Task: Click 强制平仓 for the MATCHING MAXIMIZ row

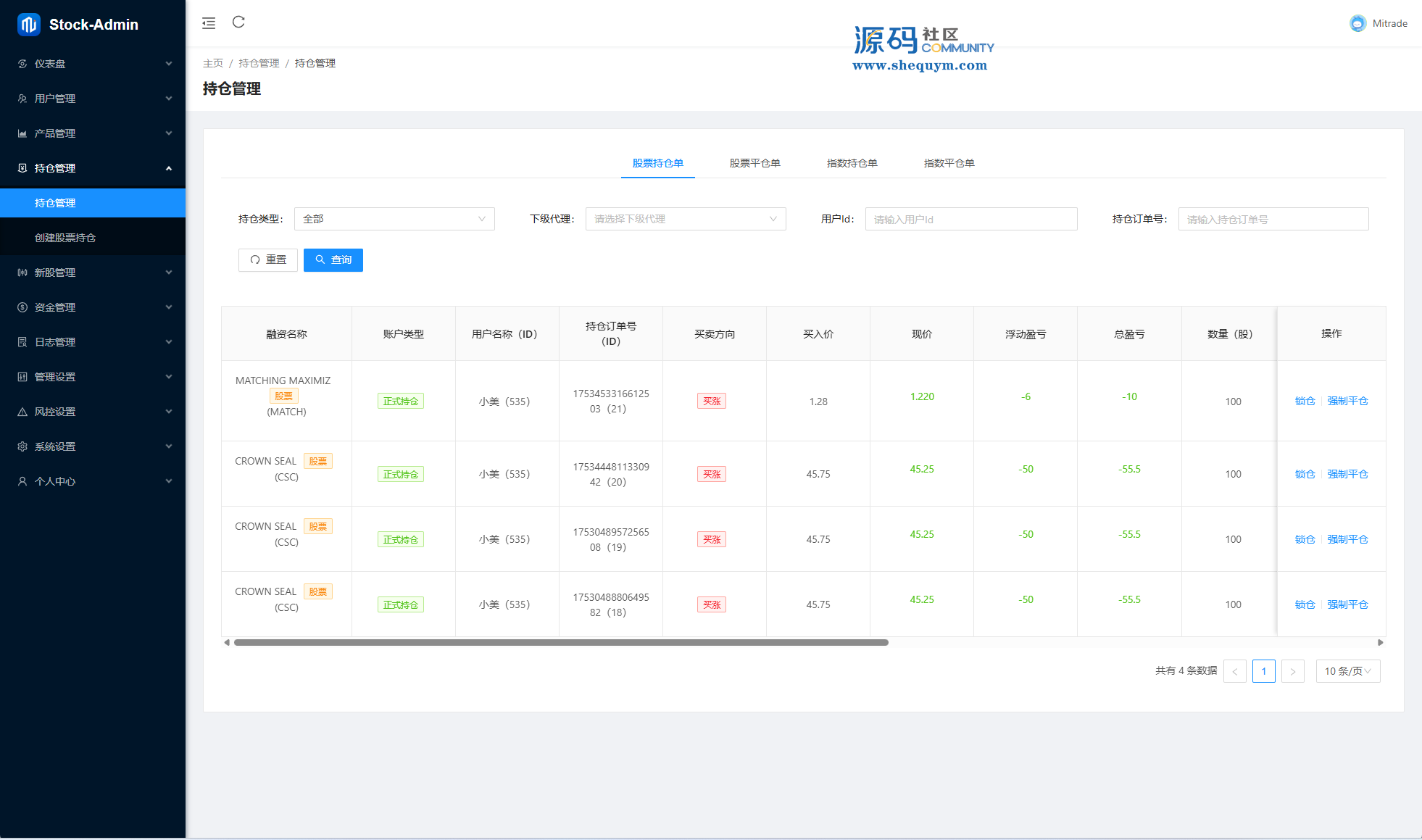Action: pyautogui.click(x=1347, y=401)
